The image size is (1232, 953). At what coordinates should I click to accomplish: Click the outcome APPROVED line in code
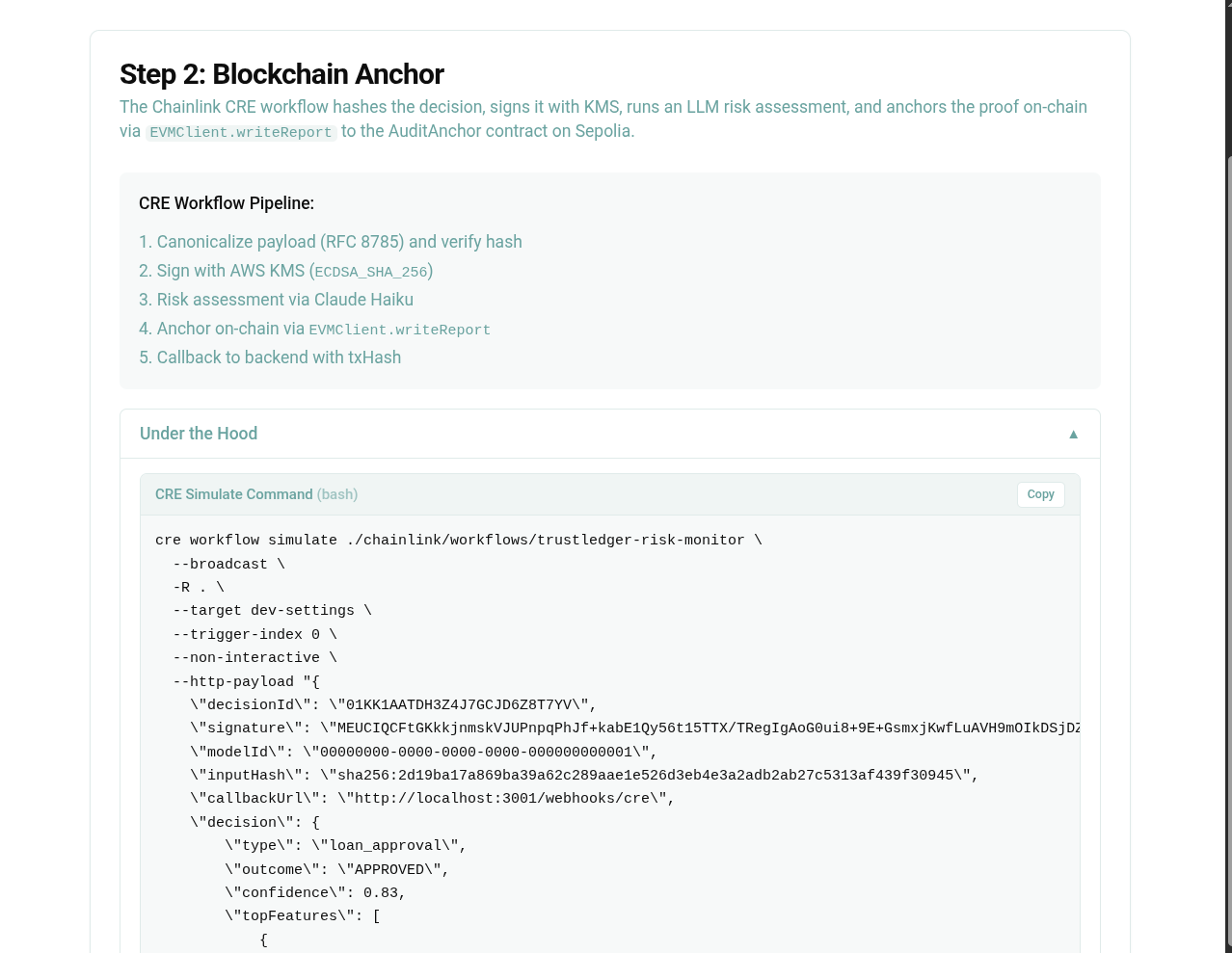tap(337, 869)
